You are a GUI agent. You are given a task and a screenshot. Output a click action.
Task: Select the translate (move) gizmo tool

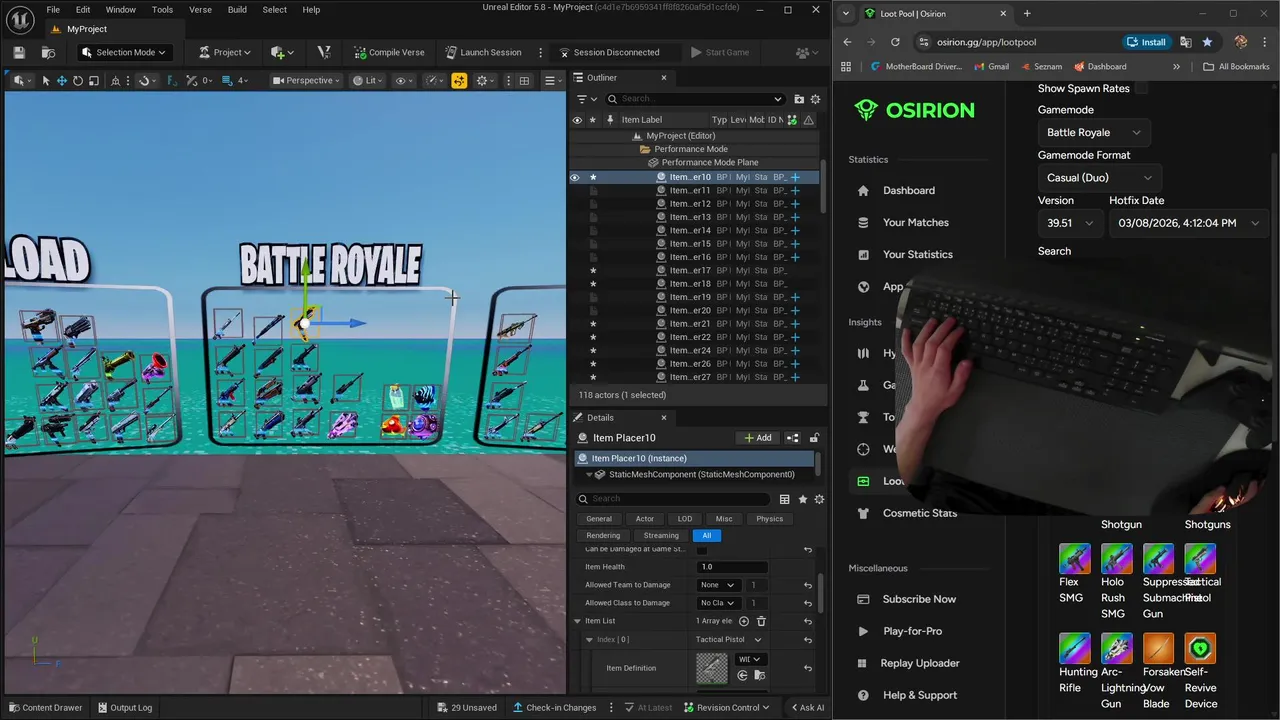click(61, 80)
